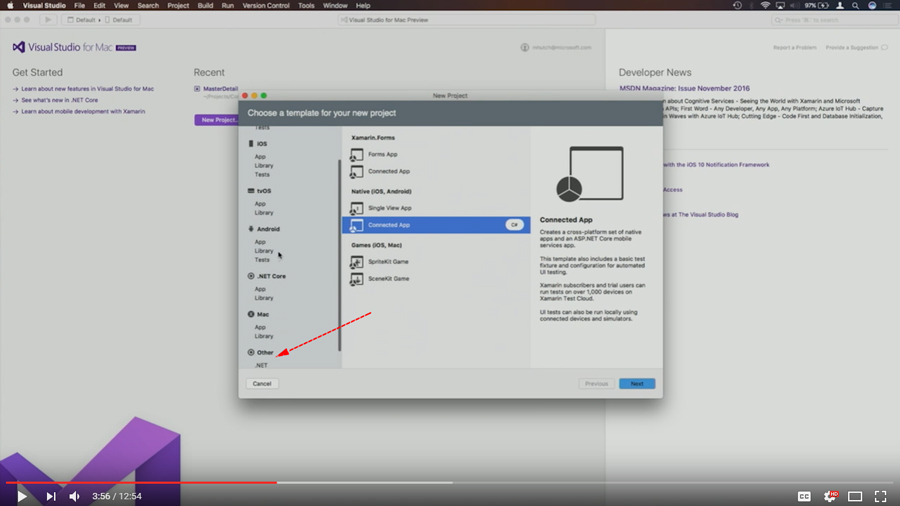Click the Visual Studio run button

click(48, 20)
